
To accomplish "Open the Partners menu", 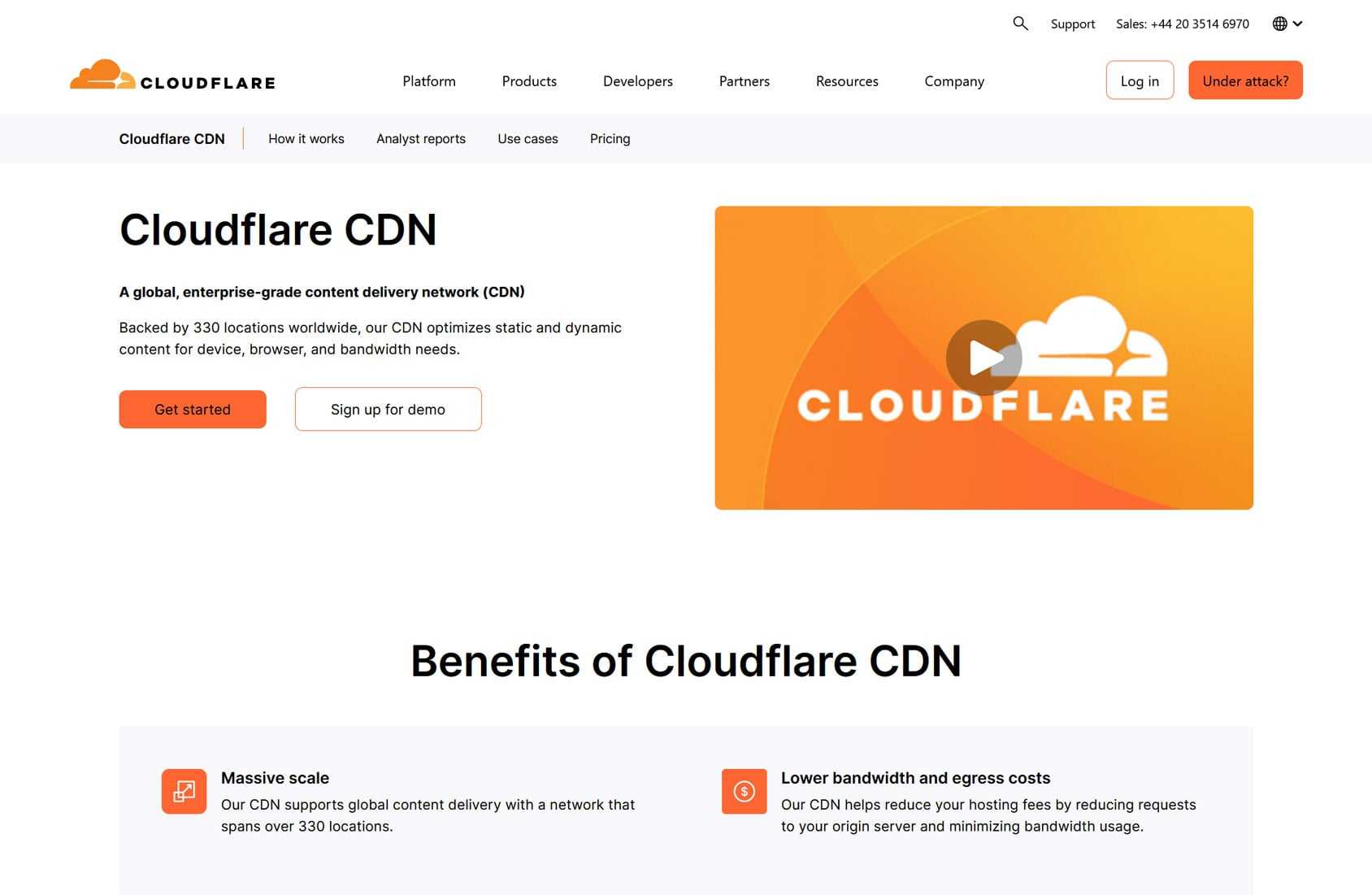I will (745, 81).
